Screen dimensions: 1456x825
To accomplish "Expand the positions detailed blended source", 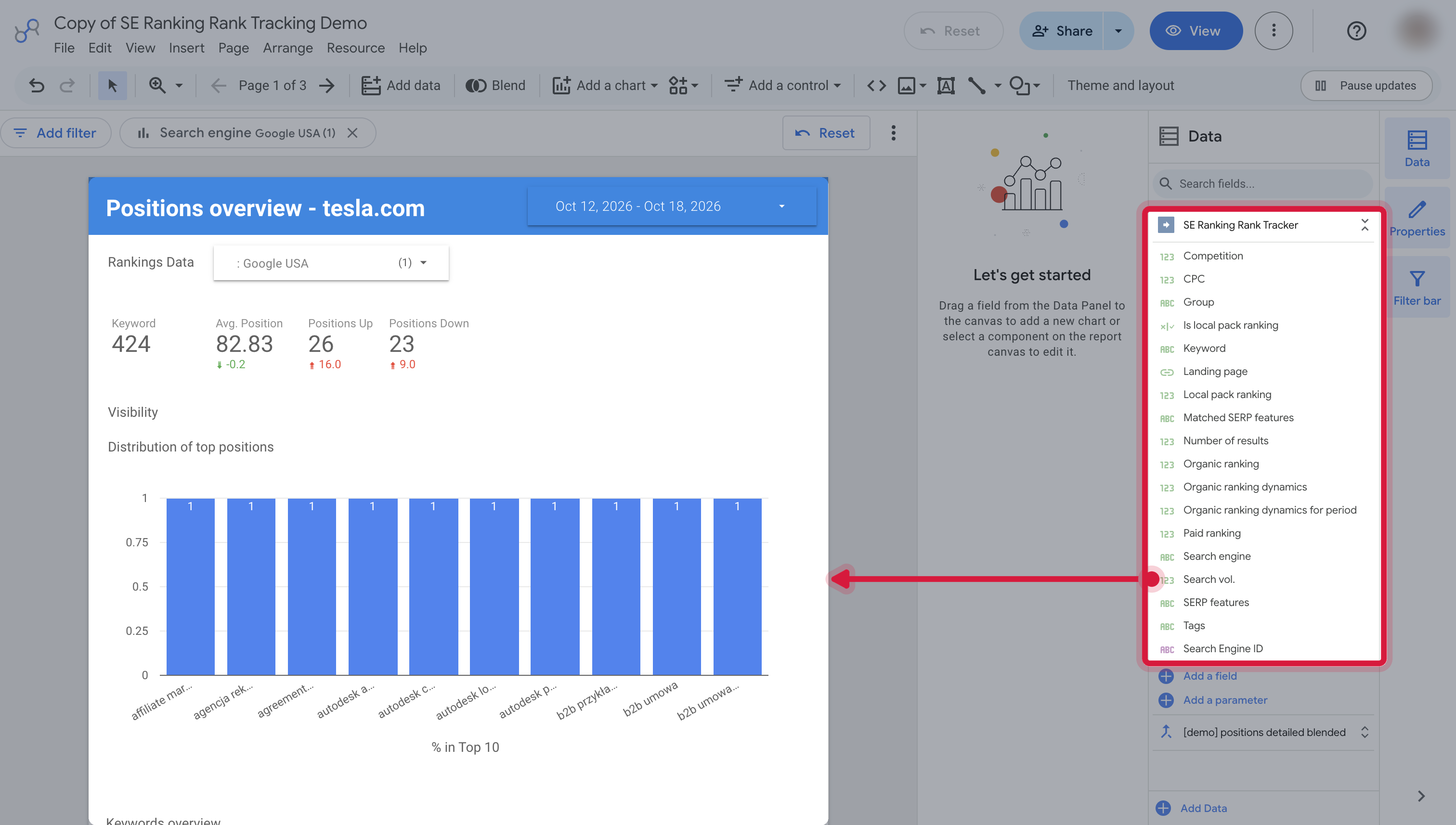I will click(x=1365, y=732).
